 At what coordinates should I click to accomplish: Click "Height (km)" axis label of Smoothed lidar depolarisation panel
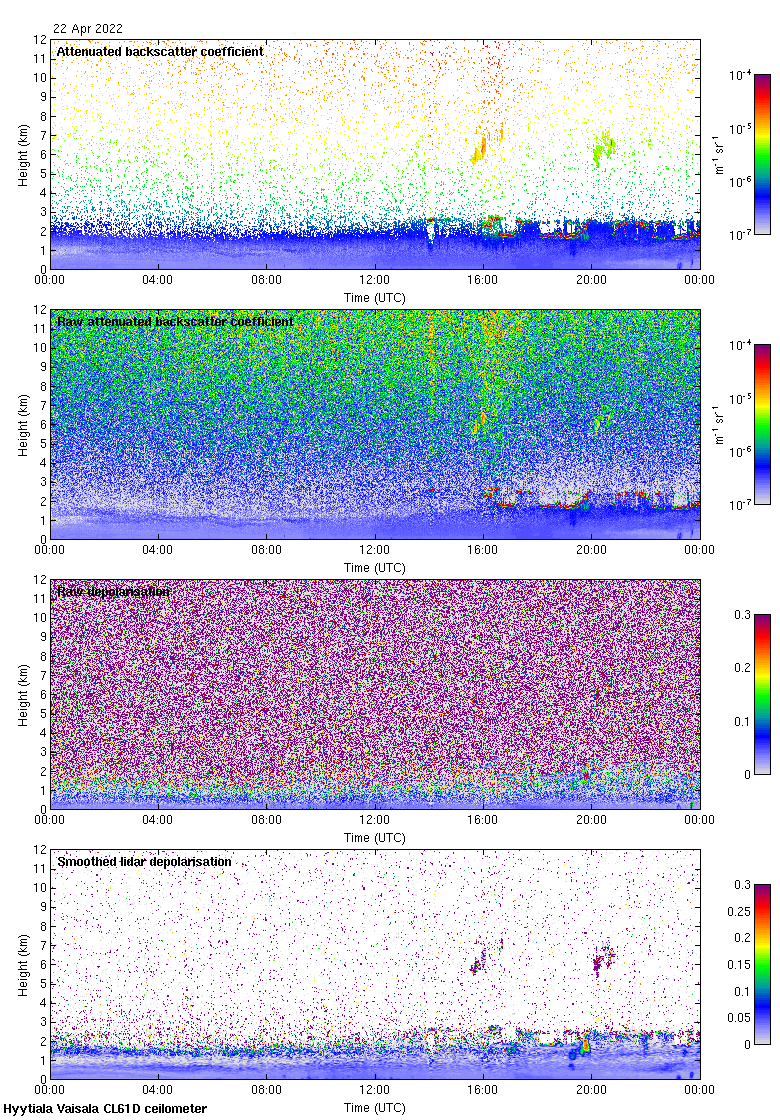point(24,965)
